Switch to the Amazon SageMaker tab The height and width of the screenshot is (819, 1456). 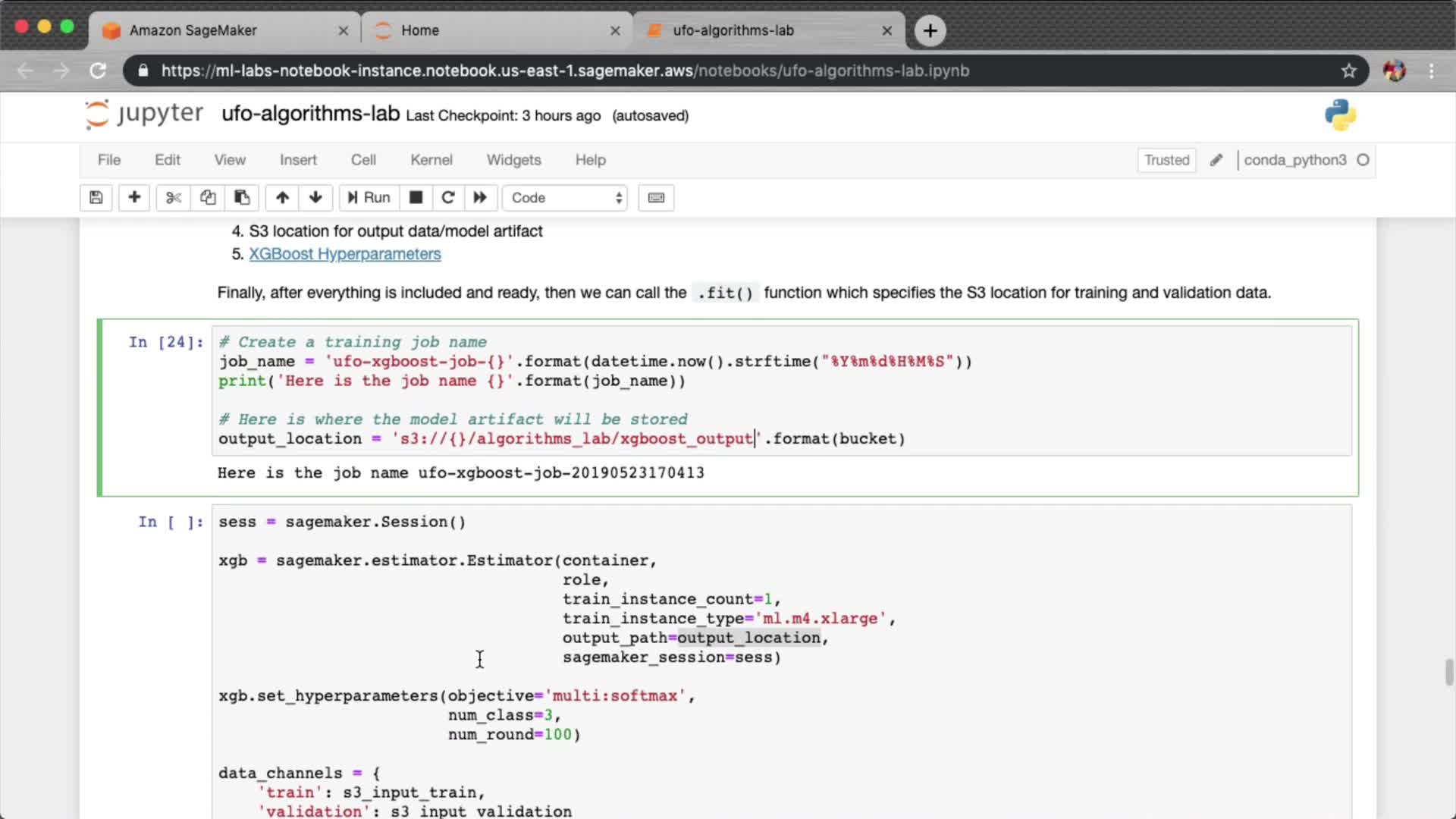point(193,30)
